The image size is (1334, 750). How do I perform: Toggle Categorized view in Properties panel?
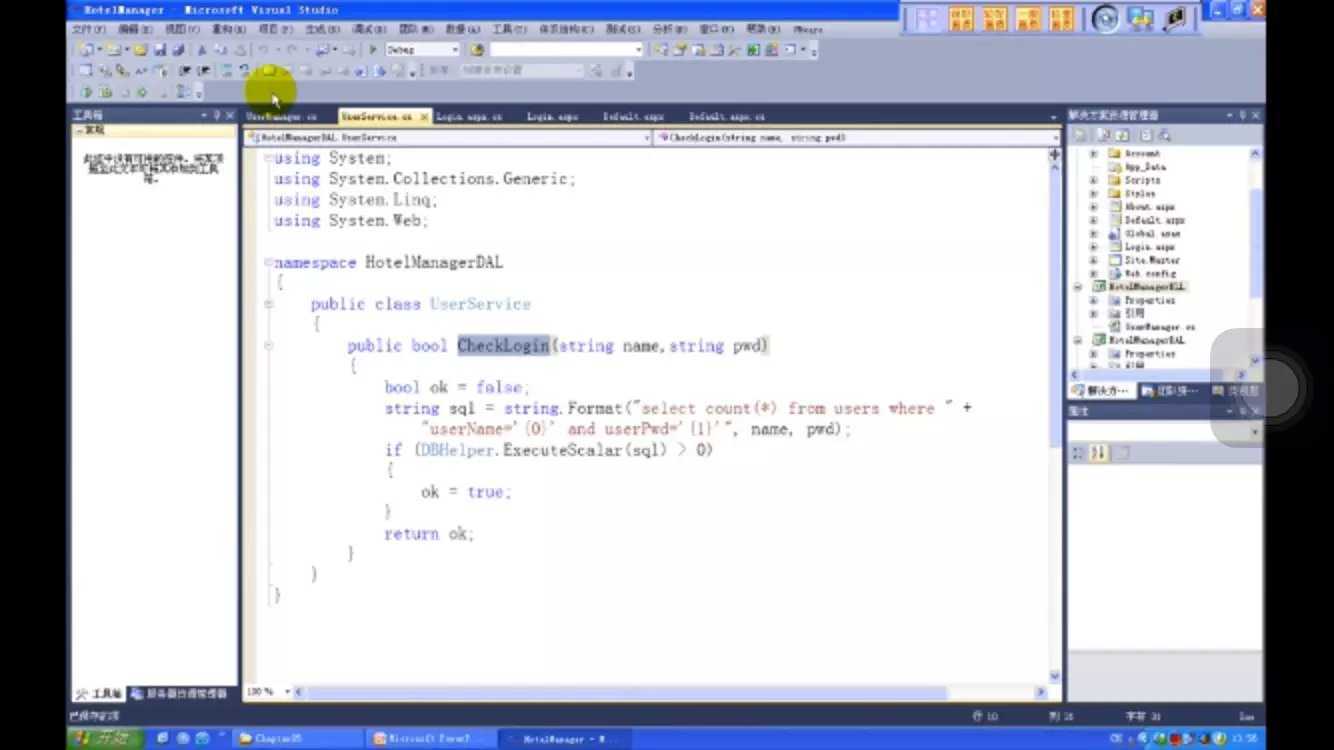point(1079,454)
